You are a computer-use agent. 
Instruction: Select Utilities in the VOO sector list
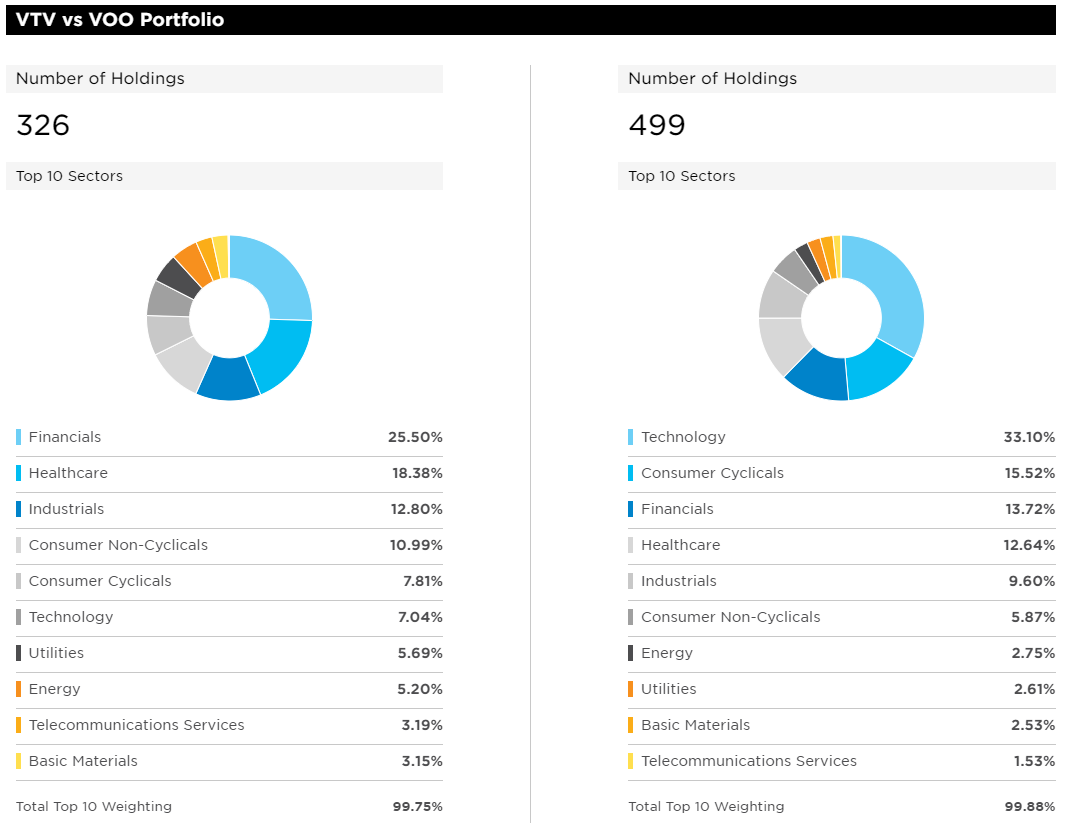pos(669,689)
